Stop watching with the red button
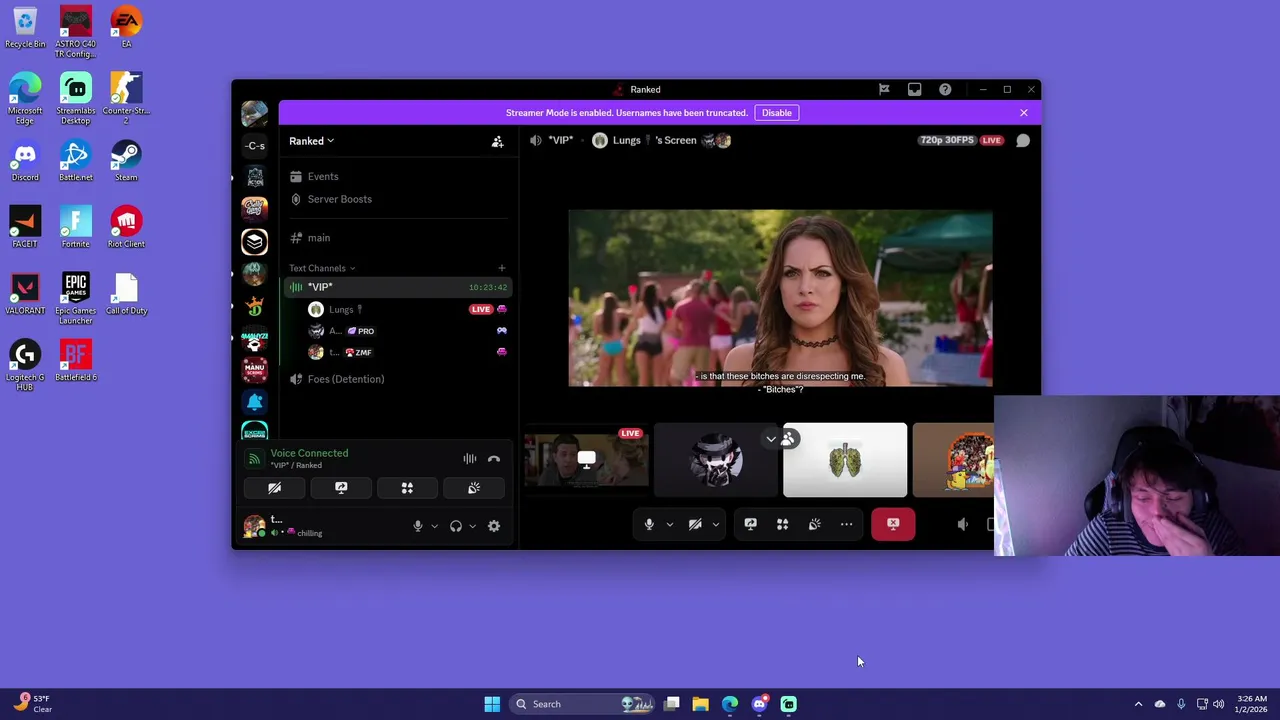This screenshot has width=1280, height=720. click(893, 524)
